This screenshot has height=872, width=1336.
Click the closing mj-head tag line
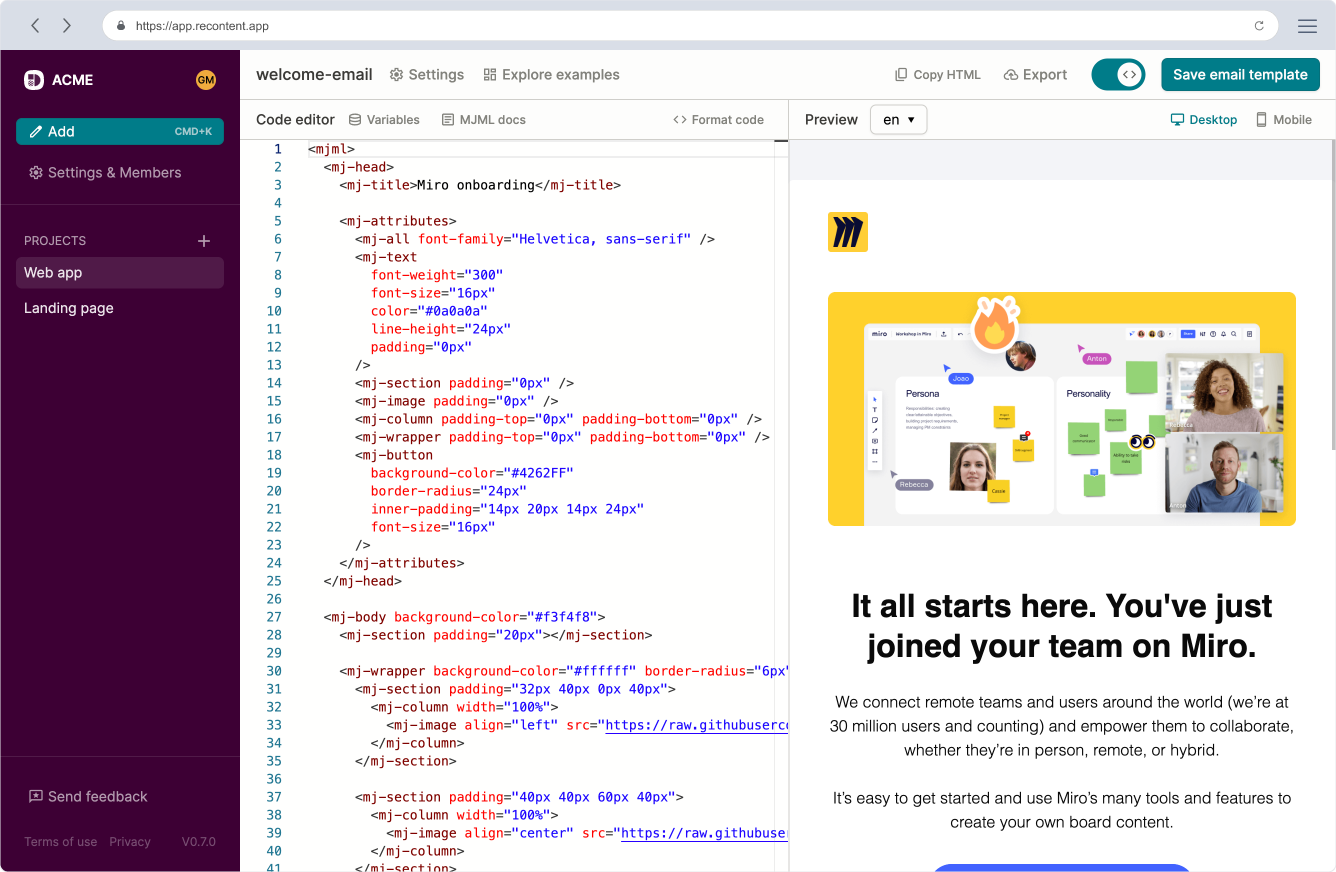(x=363, y=581)
